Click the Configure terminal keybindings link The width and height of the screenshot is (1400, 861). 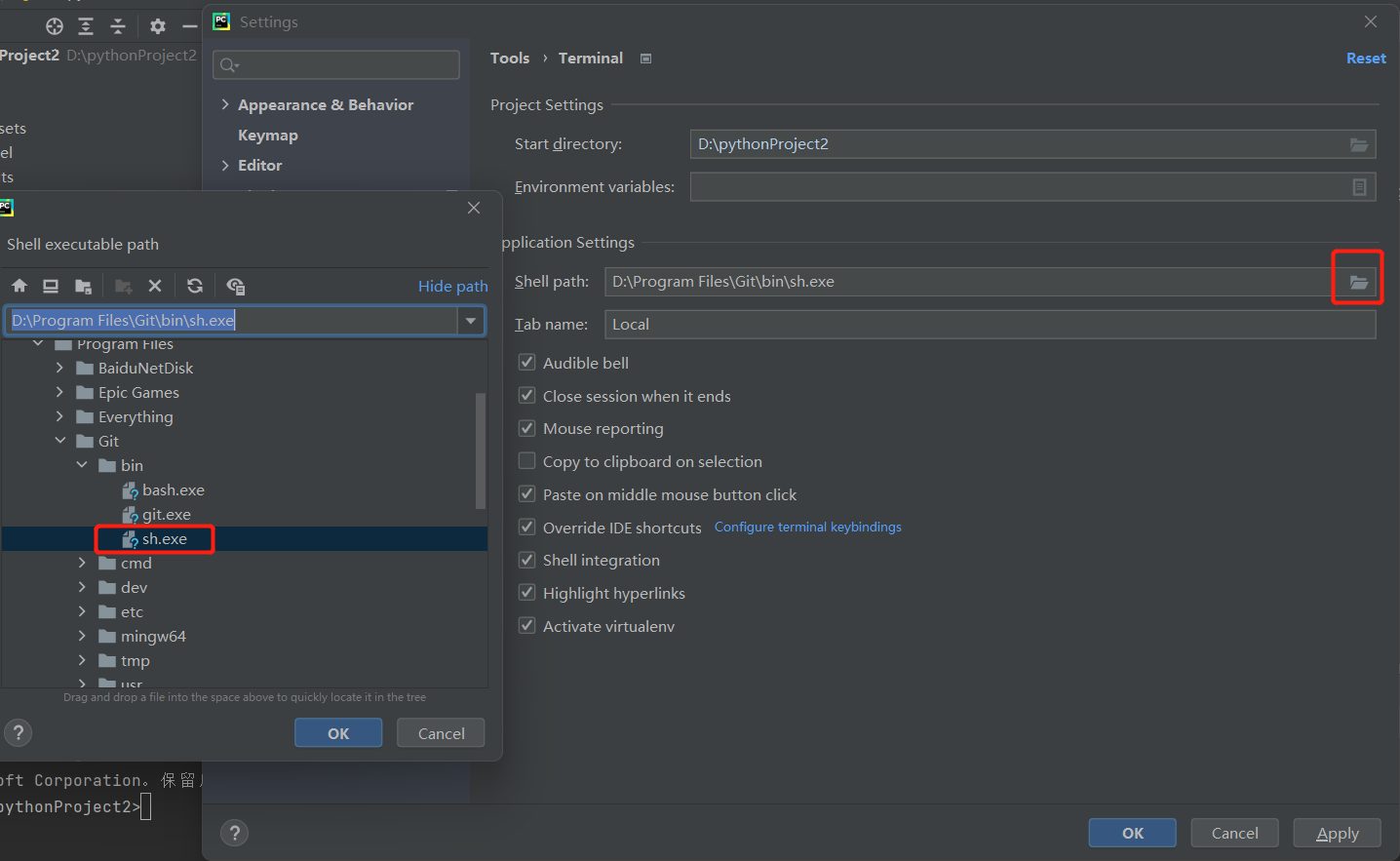coord(807,527)
